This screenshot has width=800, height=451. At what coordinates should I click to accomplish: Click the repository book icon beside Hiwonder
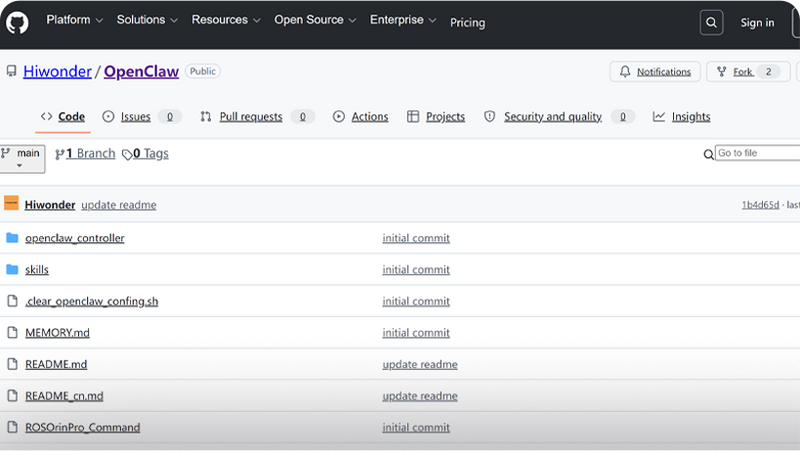coord(11,71)
